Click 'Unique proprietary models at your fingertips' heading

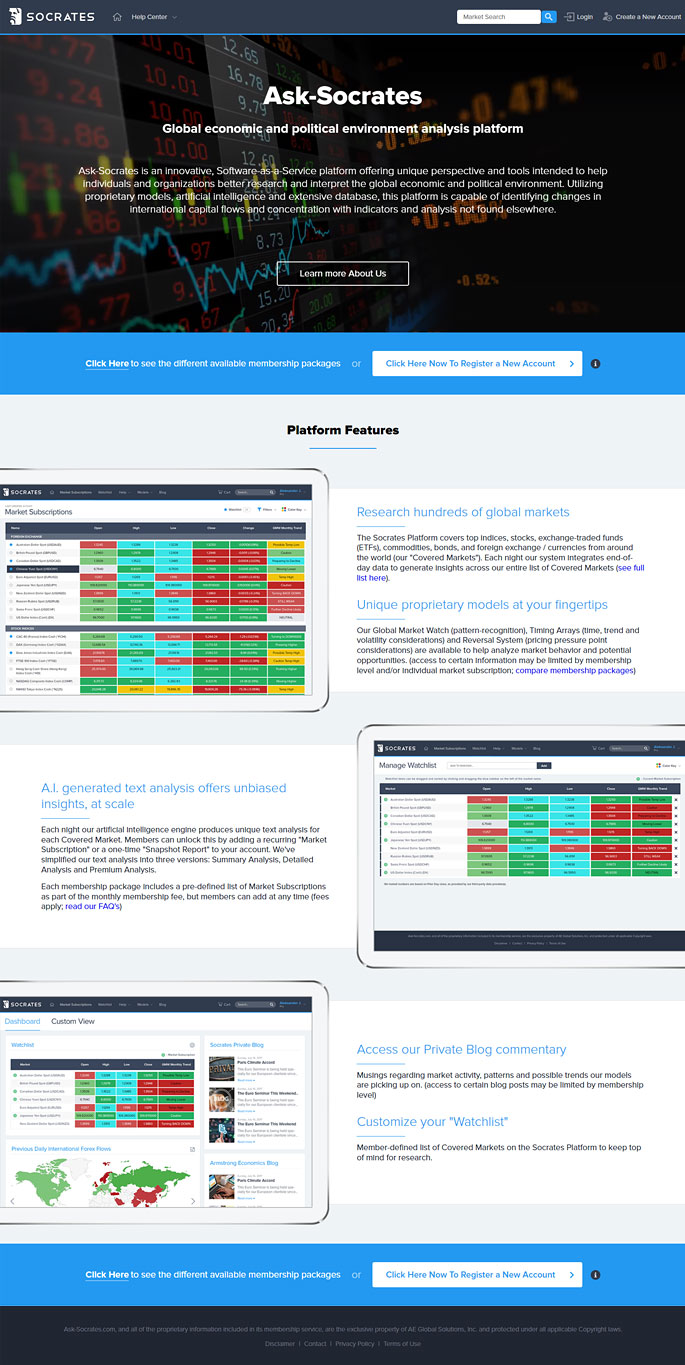pyautogui.click(x=482, y=604)
